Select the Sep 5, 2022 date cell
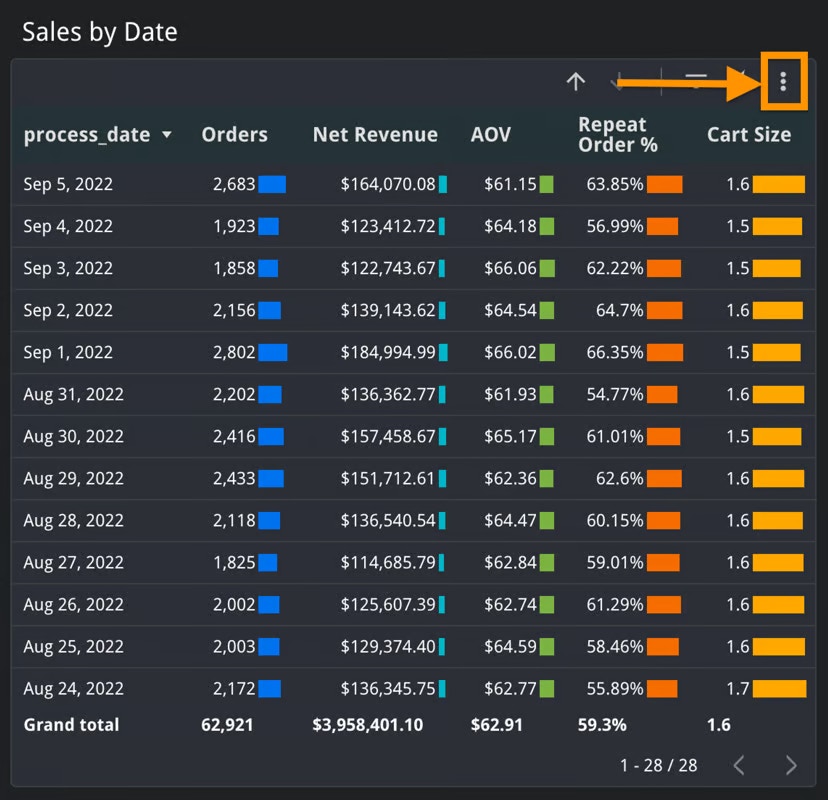Viewport: 828px width, 800px height. pos(68,184)
